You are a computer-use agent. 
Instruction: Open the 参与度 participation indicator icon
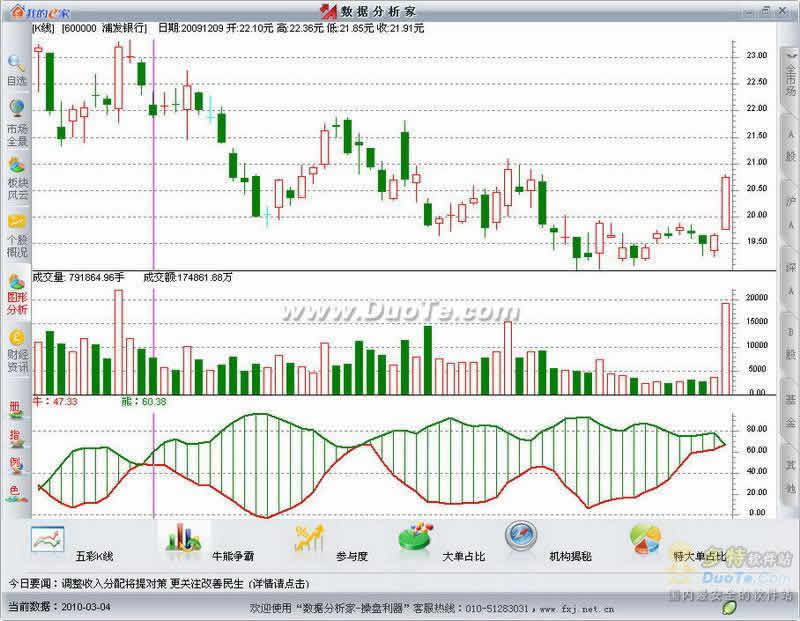(x=308, y=538)
